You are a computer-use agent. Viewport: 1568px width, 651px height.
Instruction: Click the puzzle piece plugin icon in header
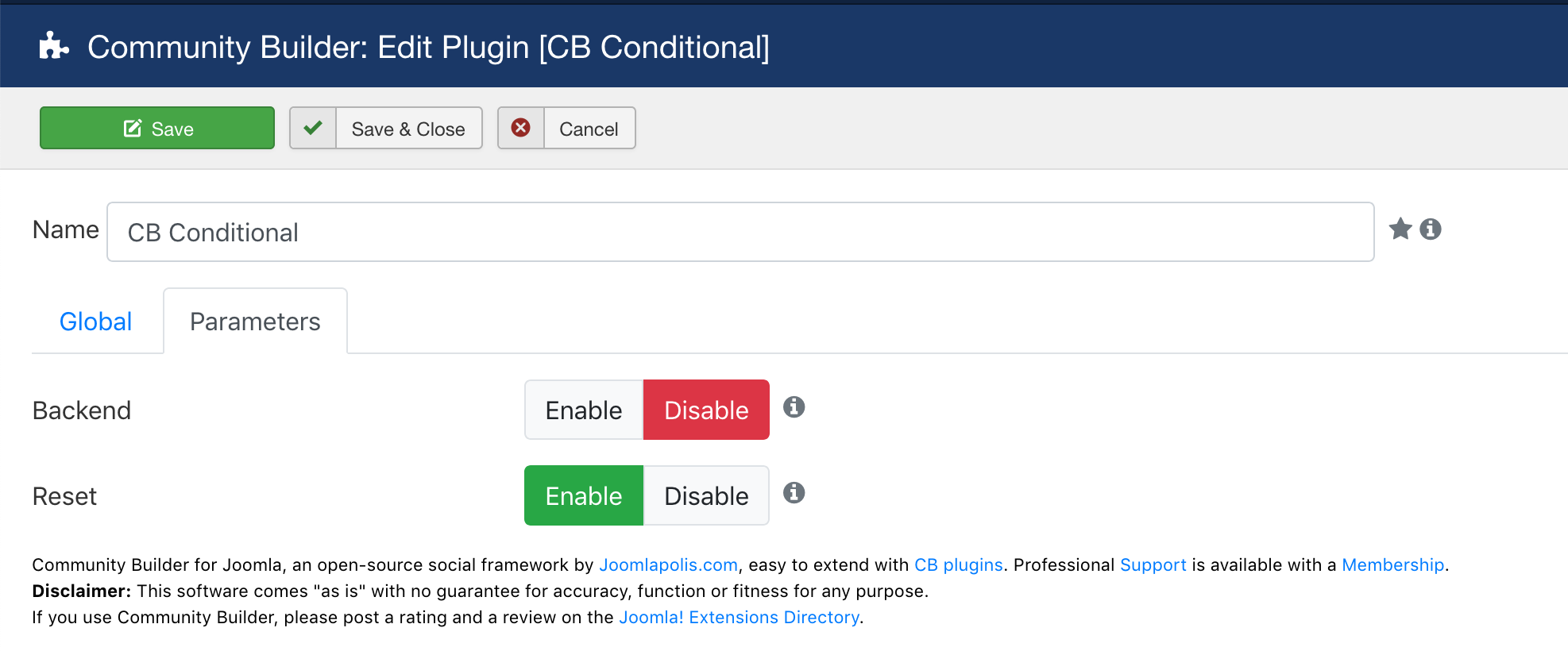(54, 46)
